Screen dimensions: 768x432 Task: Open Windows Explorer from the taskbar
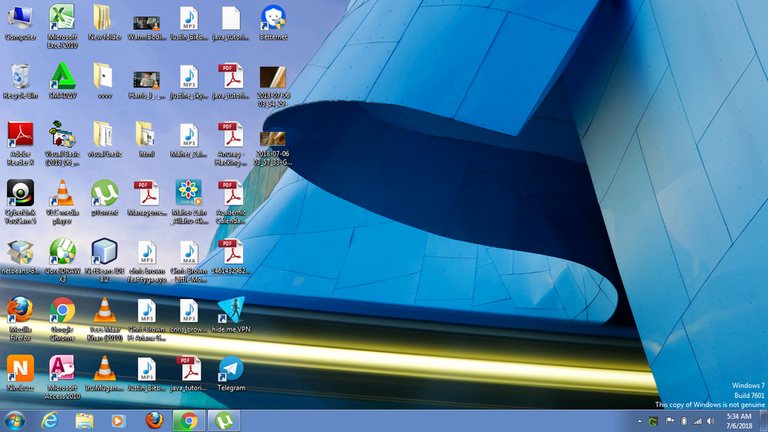[84, 420]
